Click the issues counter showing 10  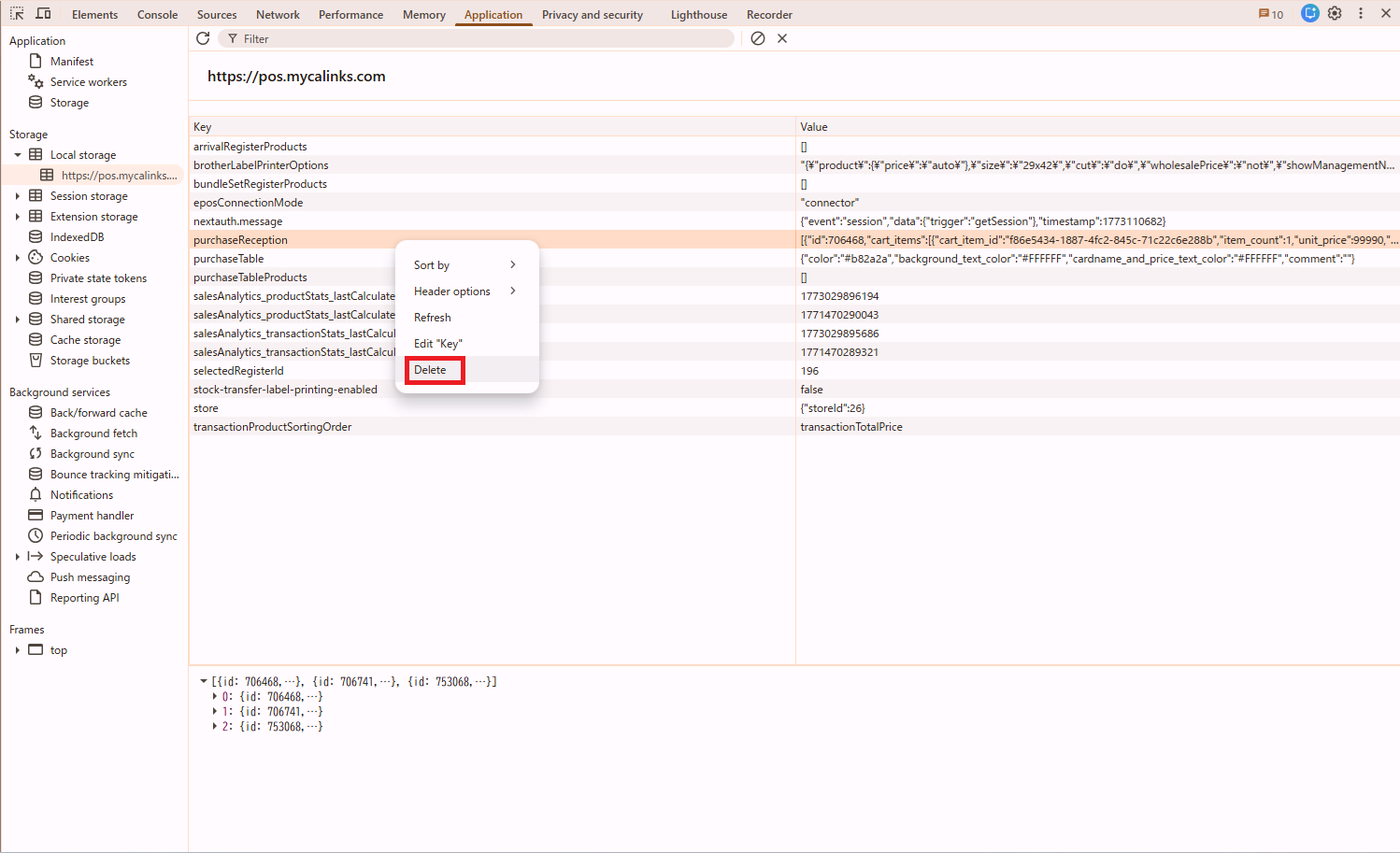click(x=1271, y=14)
